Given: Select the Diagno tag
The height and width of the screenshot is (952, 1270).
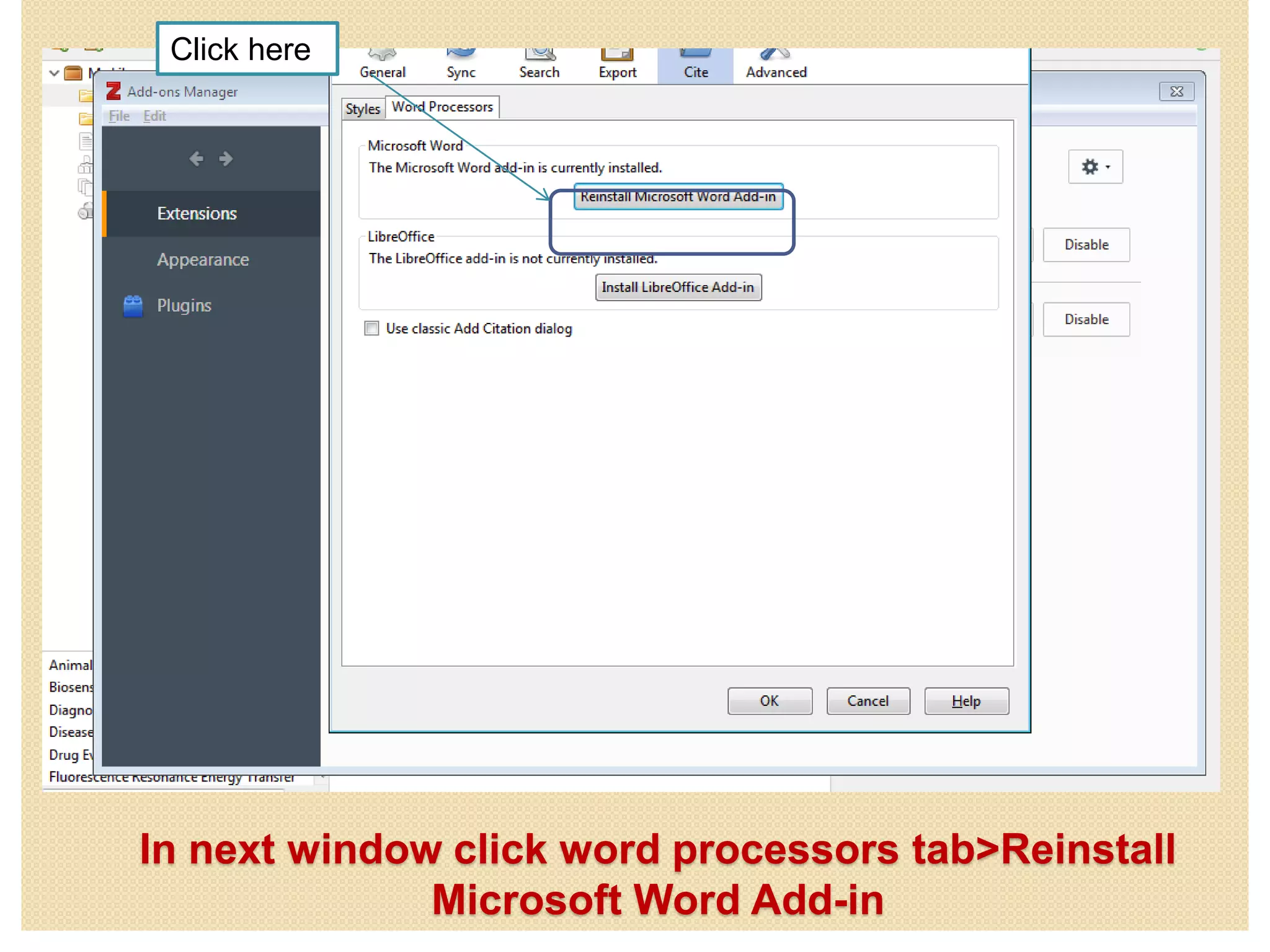Looking at the screenshot, I should (71, 710).
